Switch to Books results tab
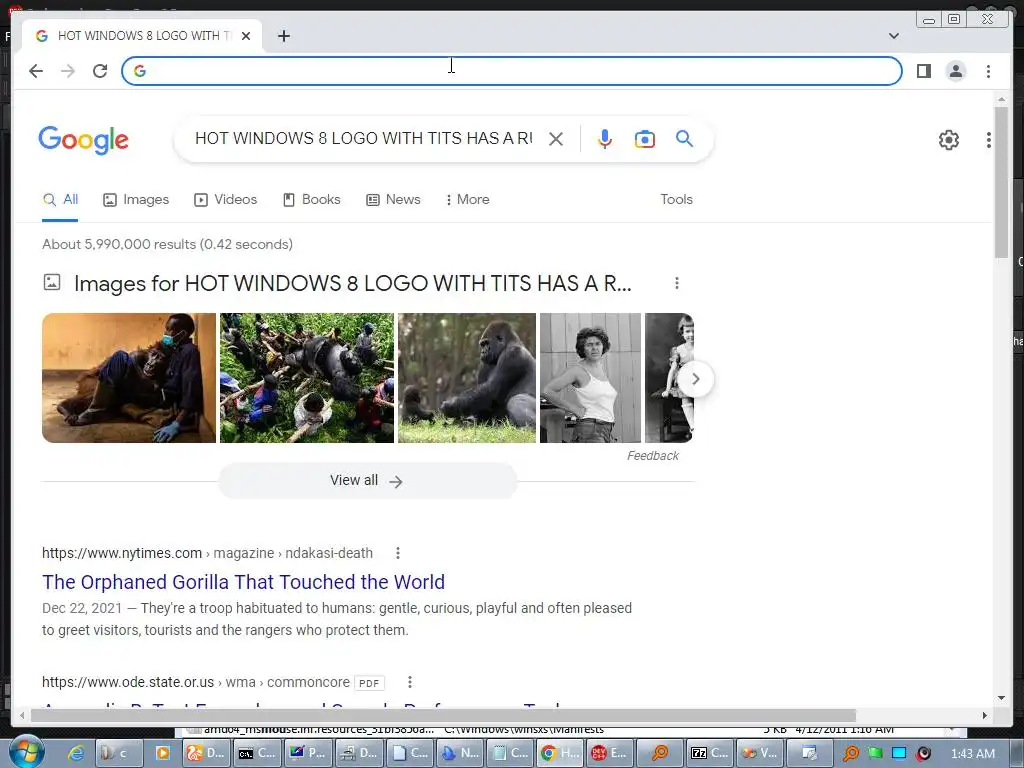Image resolution: width=1024 pixels, height=768 pixels. pyautogui.click(x=312, y=200)
